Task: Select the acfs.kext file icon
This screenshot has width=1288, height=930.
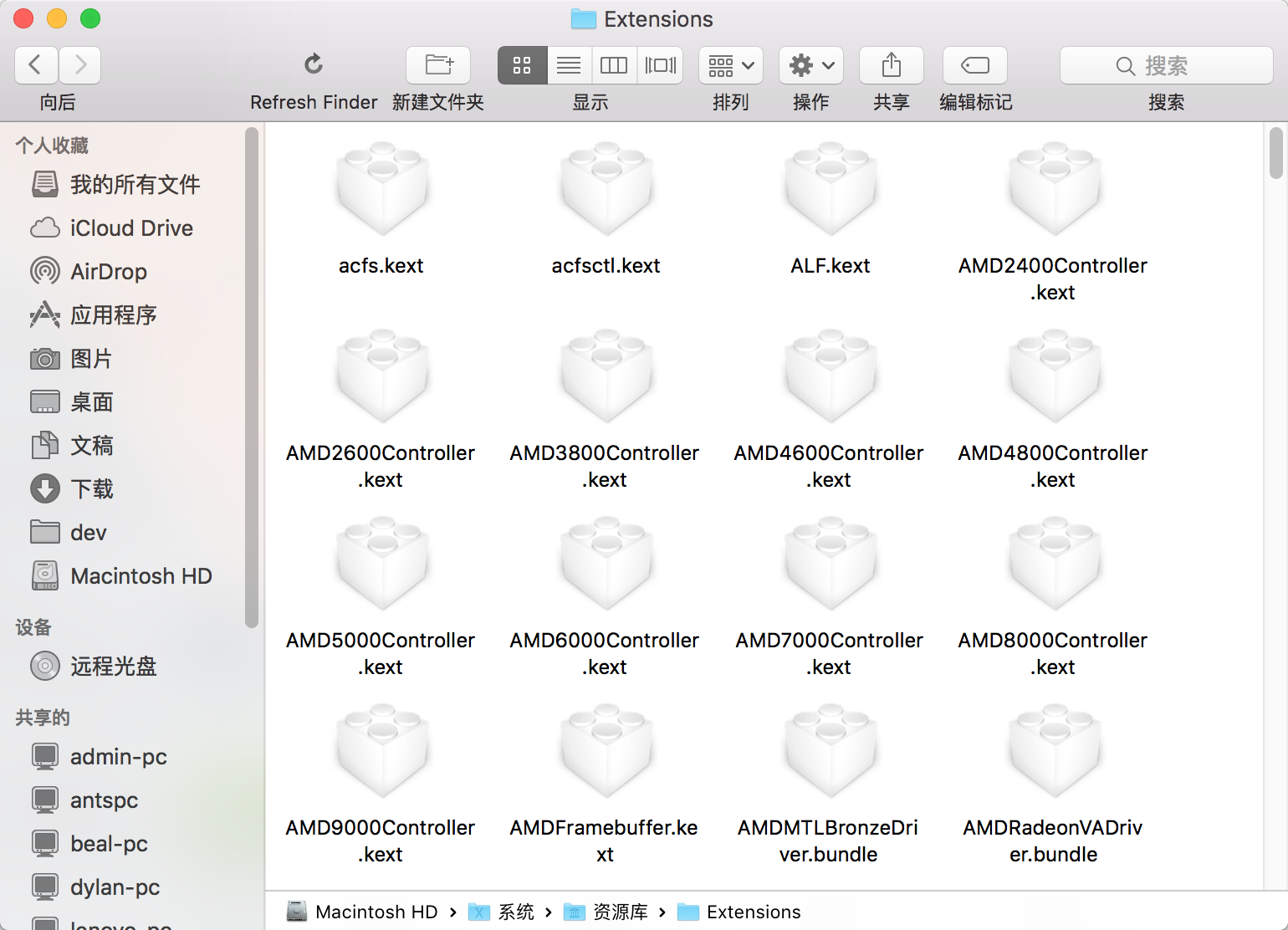Action: point(382,188)
